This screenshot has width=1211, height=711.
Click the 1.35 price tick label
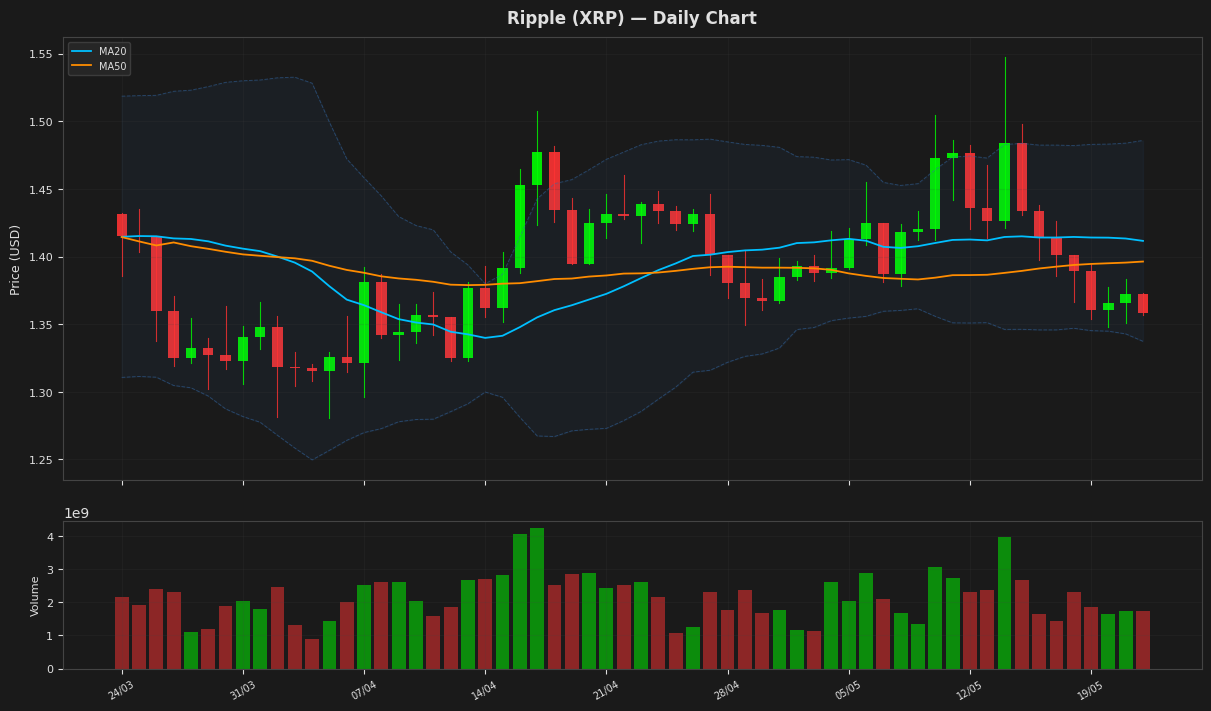pos(41,325)
